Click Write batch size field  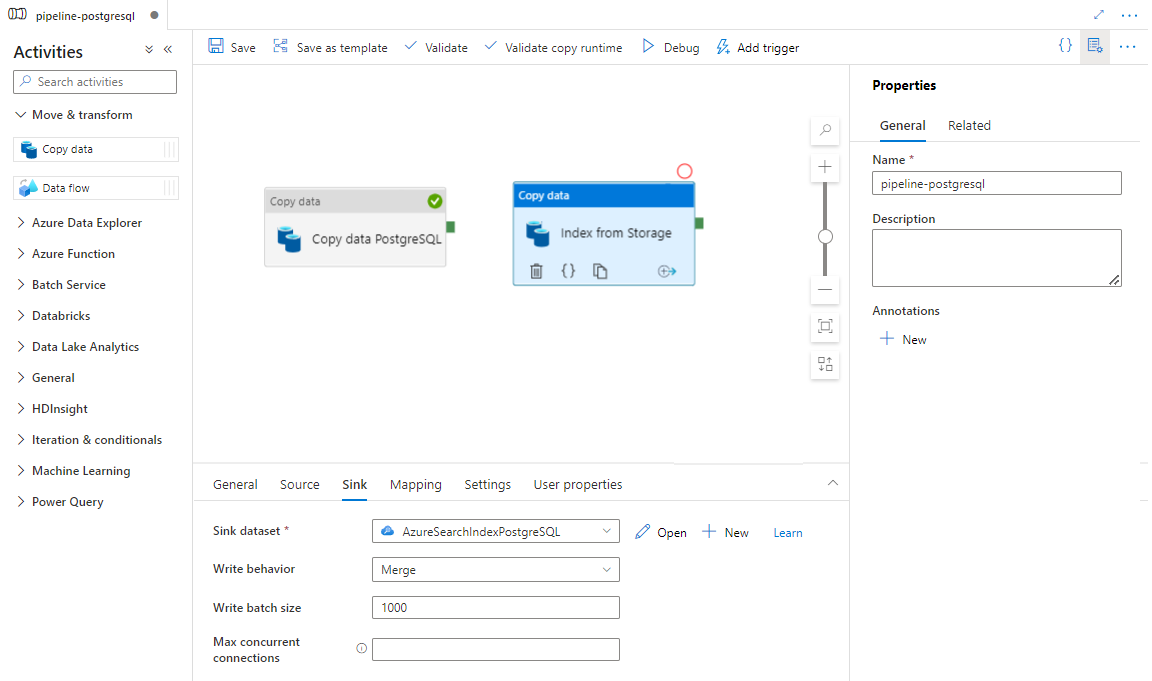click(x=495, y=608)
